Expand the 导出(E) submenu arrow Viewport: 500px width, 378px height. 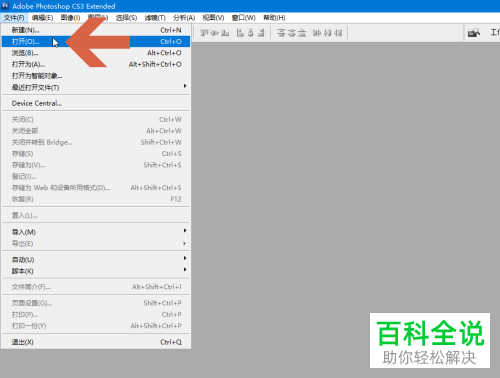[x=185, y=243]
